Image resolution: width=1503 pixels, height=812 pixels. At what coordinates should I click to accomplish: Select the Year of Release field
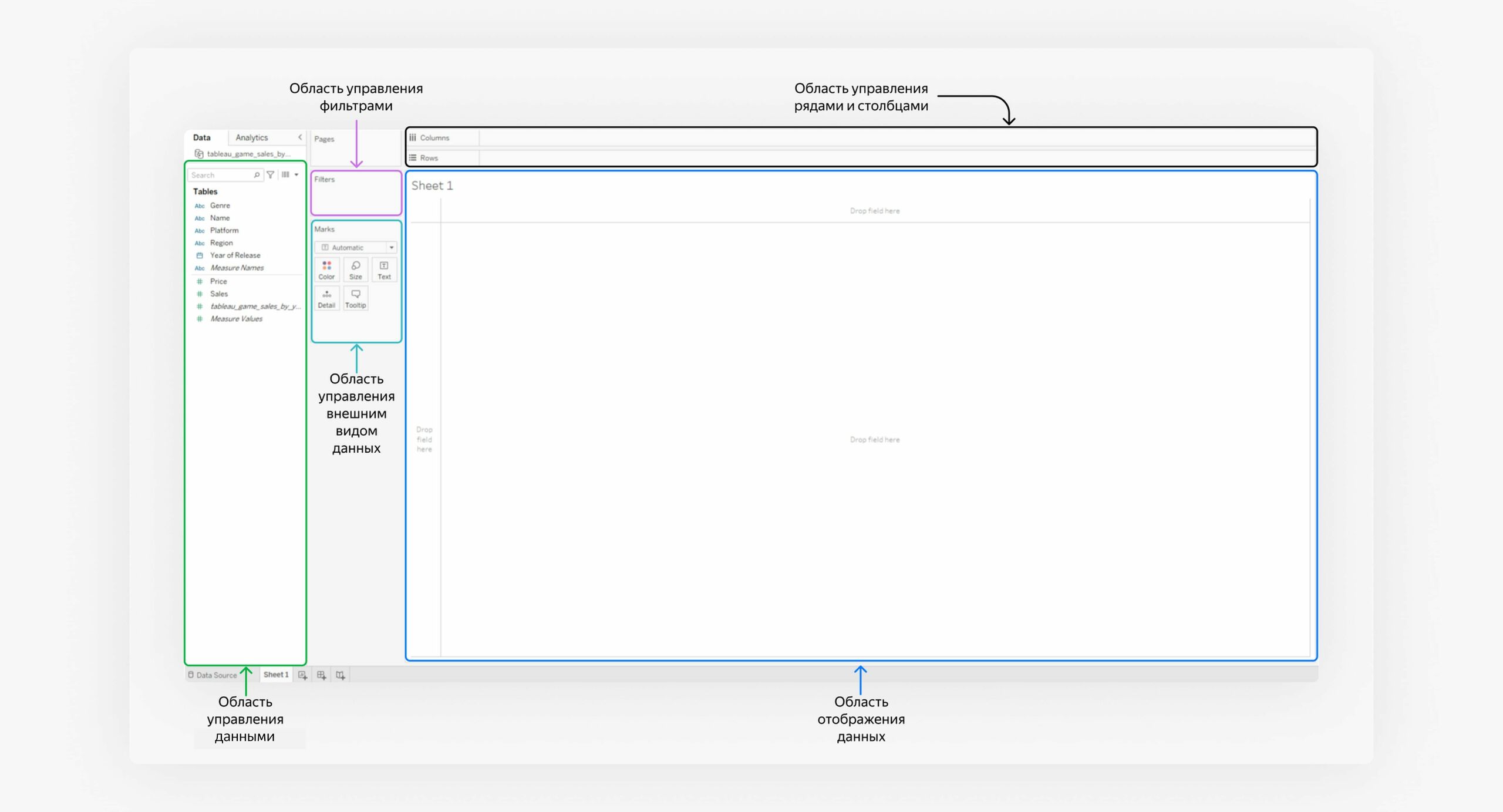coord(235,255)
